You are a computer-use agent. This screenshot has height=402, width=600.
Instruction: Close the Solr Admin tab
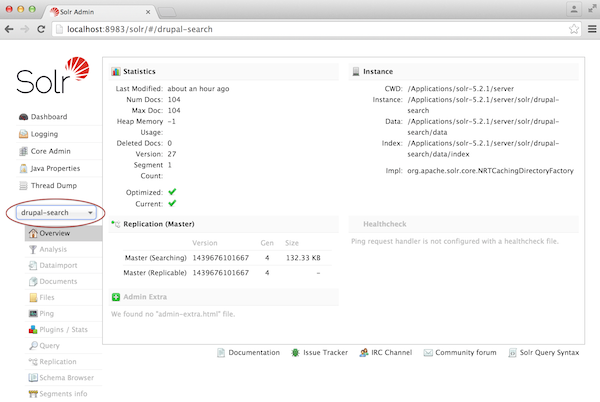click(148, 12)
